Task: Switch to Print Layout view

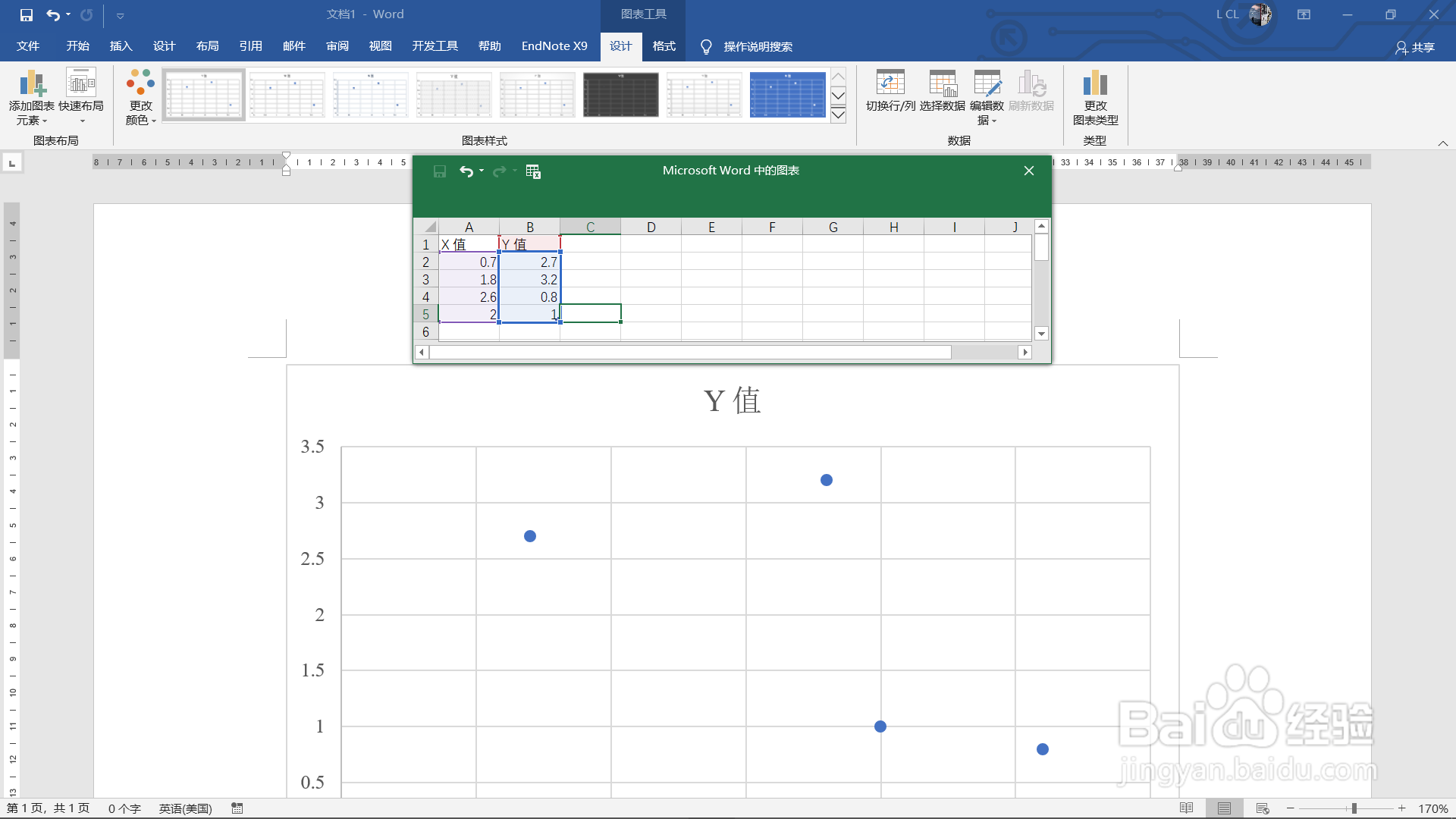Action: click(1224, 808)
